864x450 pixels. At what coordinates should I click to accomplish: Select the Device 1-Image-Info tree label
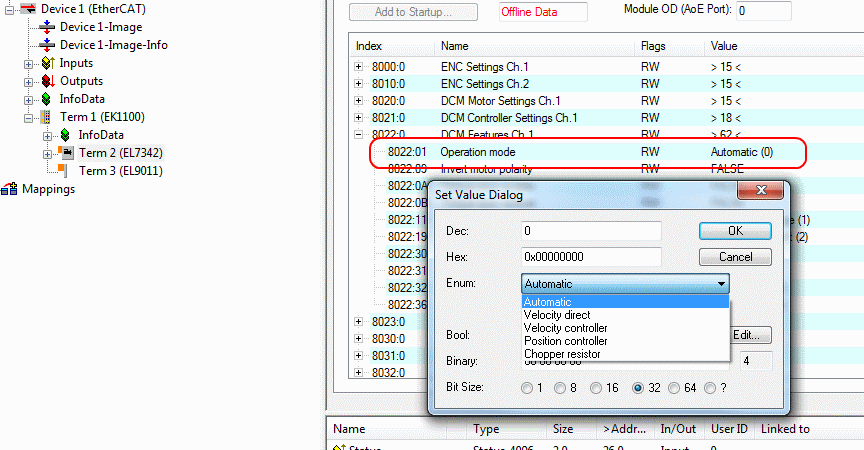114,45
